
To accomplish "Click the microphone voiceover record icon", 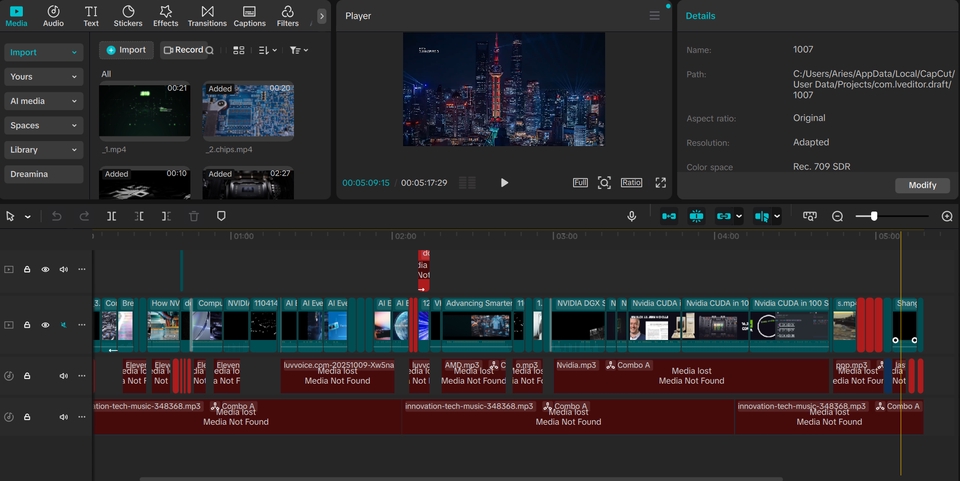I will click(632, 216).
